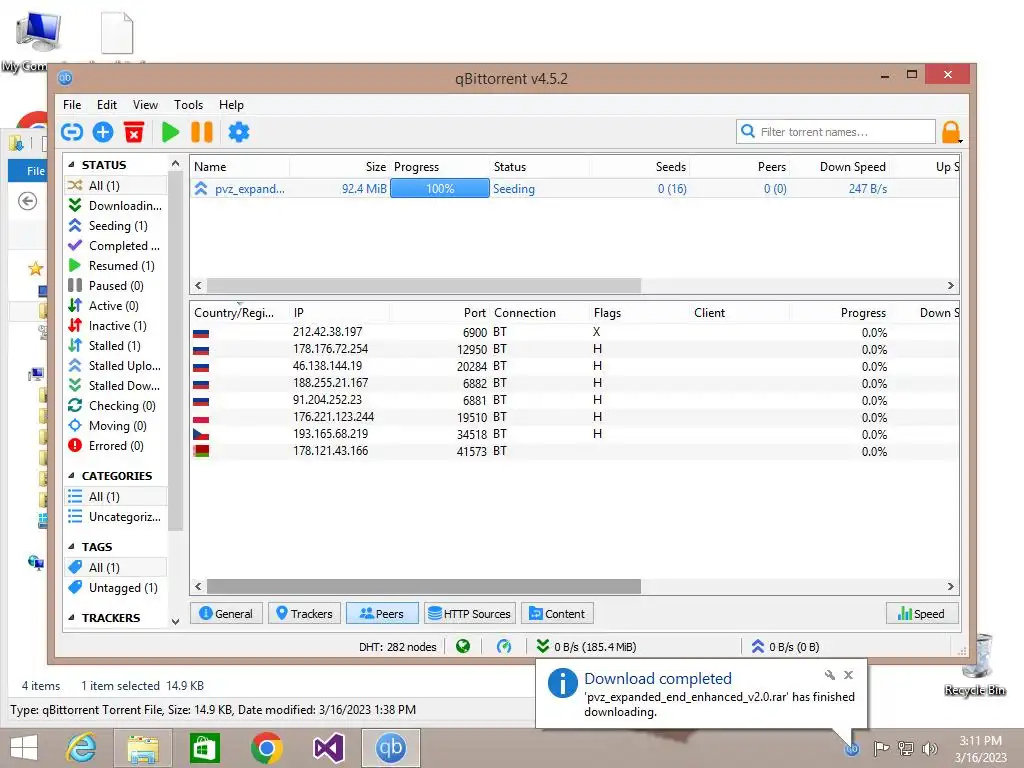The height and width of the screenshot is (768, 1024).
Task: Open the Help menu
Action: click(231, 104)
